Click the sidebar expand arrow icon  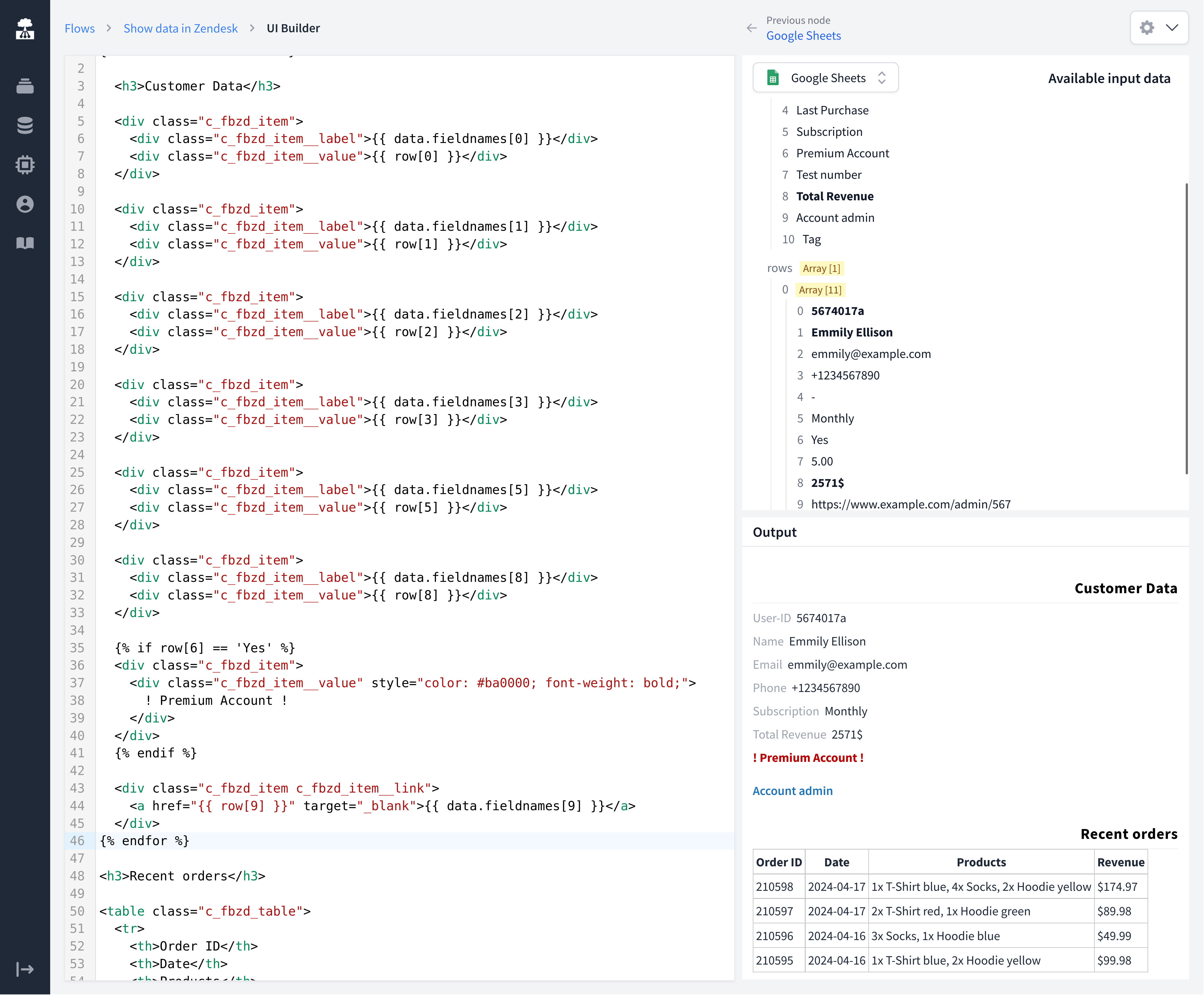pos(25,969)
